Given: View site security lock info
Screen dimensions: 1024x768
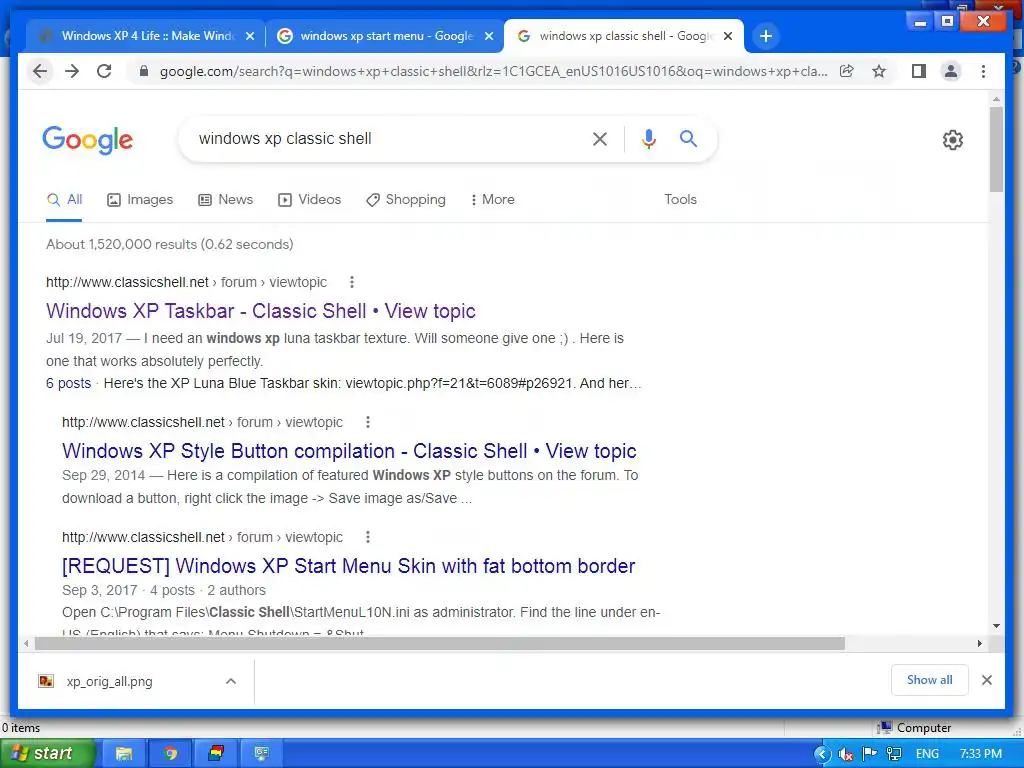Looking at the screenshot, I should click(x=144, y=71).
